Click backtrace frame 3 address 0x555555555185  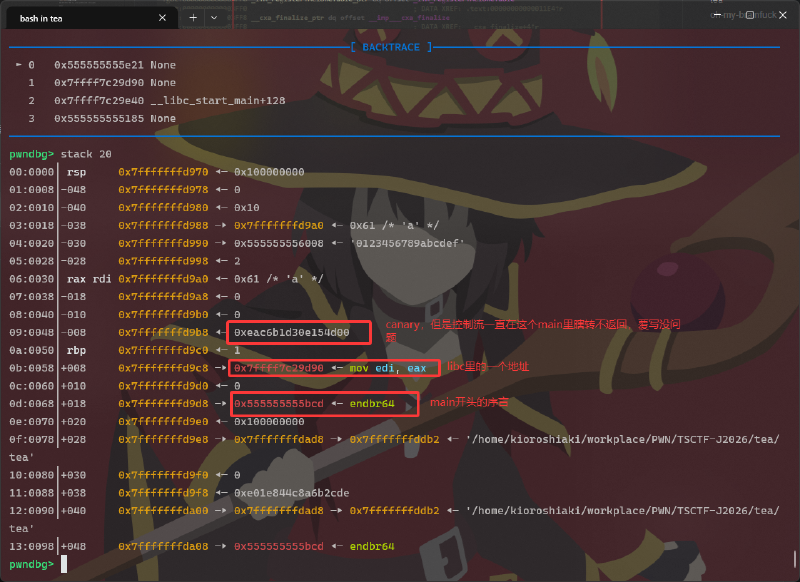click(99, 118)
